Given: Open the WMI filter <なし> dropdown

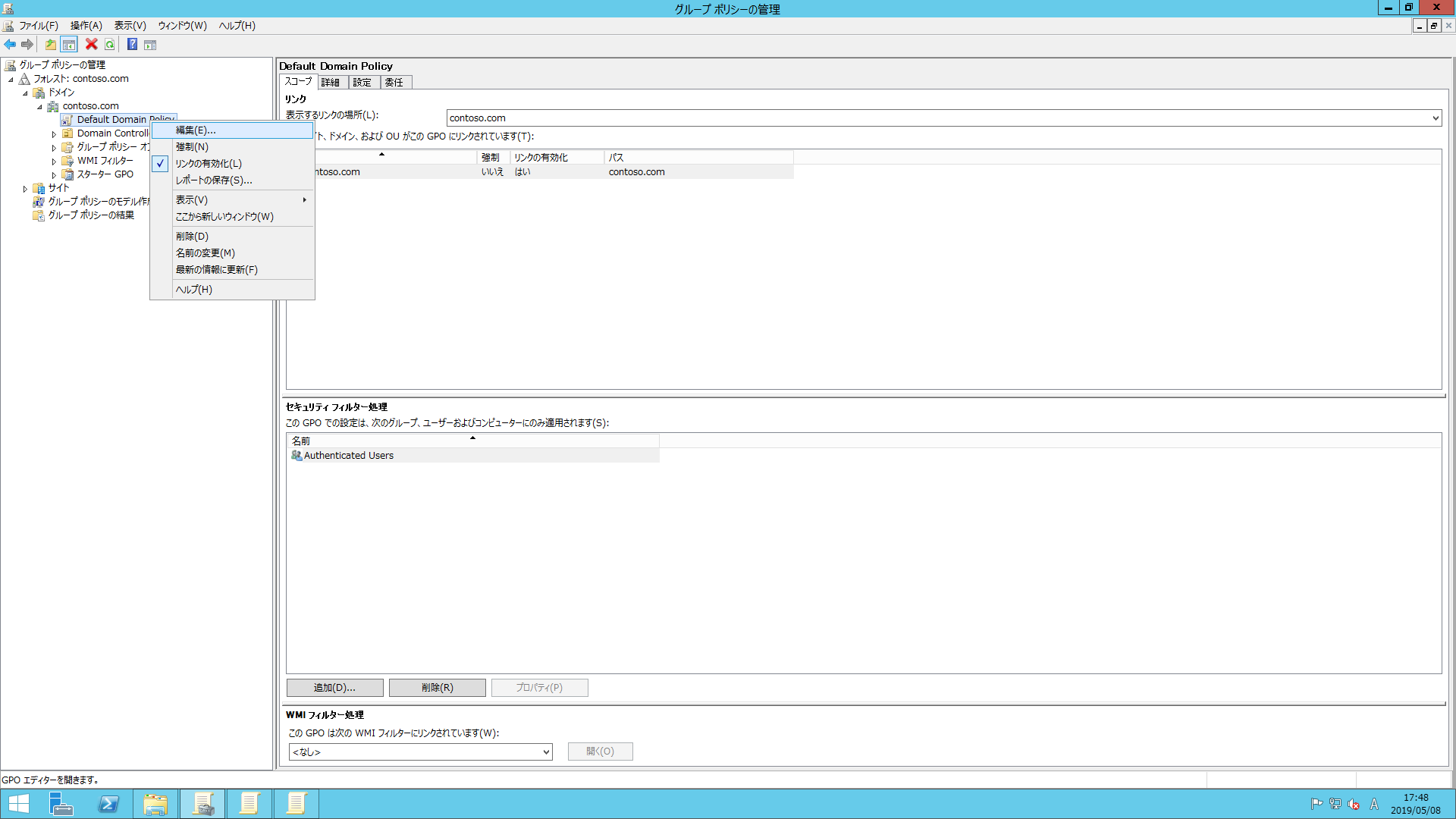Looking at the screenshot, I should pos(545,752).
